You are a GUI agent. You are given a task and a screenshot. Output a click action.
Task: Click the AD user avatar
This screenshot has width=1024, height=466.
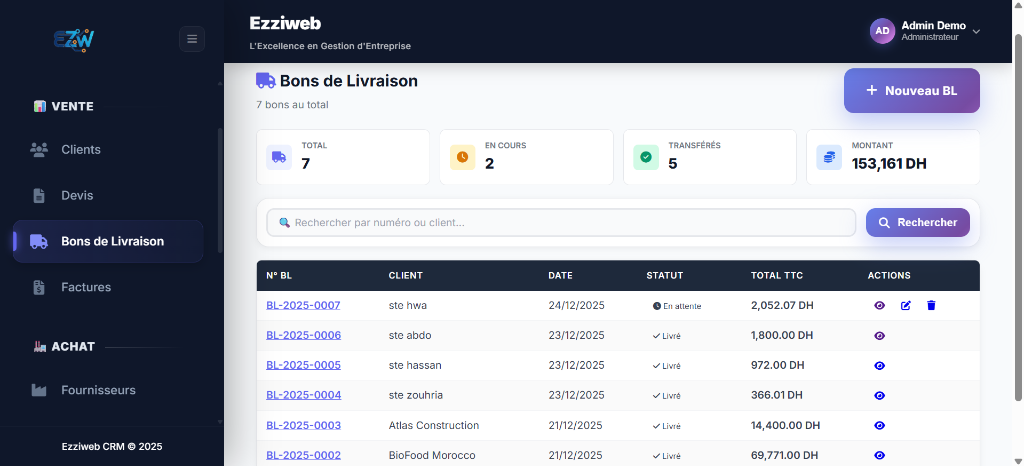[x=882, y=31]
